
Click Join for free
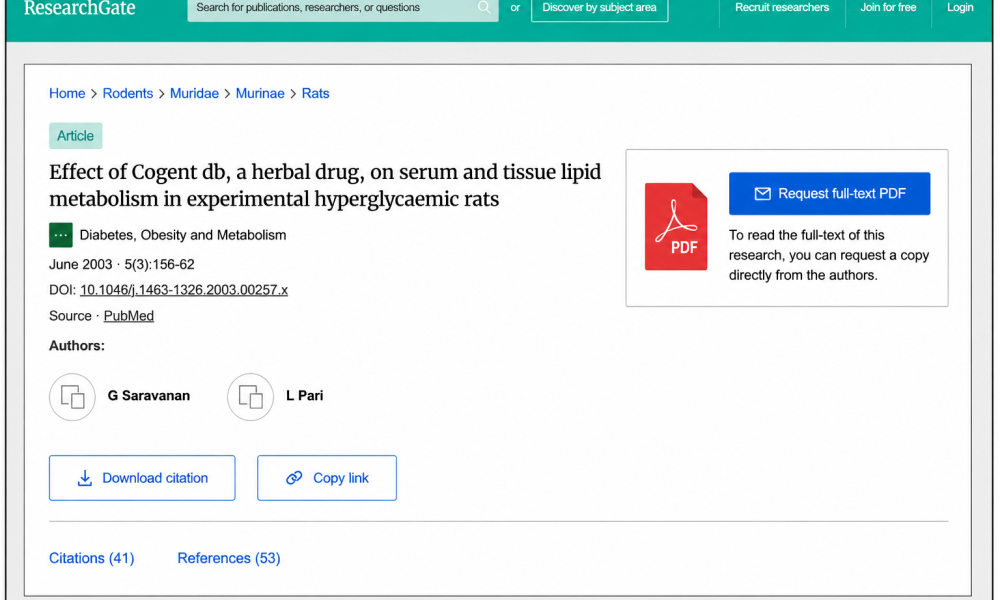click(x=888, y=8)
